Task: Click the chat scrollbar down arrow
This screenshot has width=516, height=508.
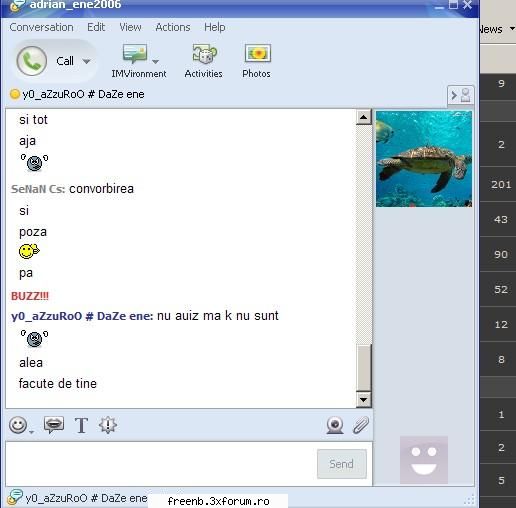Action: (x=364, y=399)
